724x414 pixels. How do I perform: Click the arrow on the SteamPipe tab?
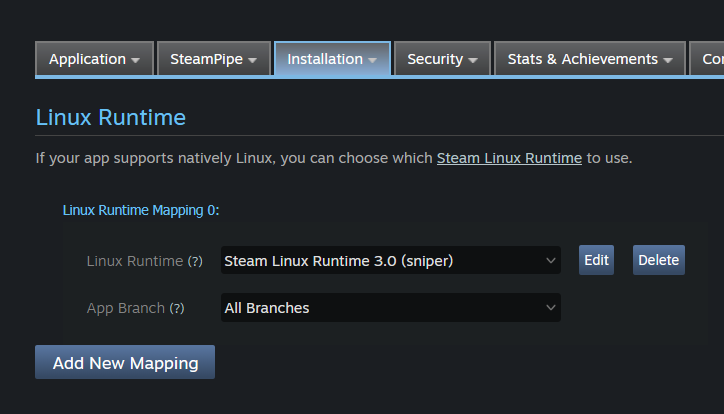tap(253, 60)
